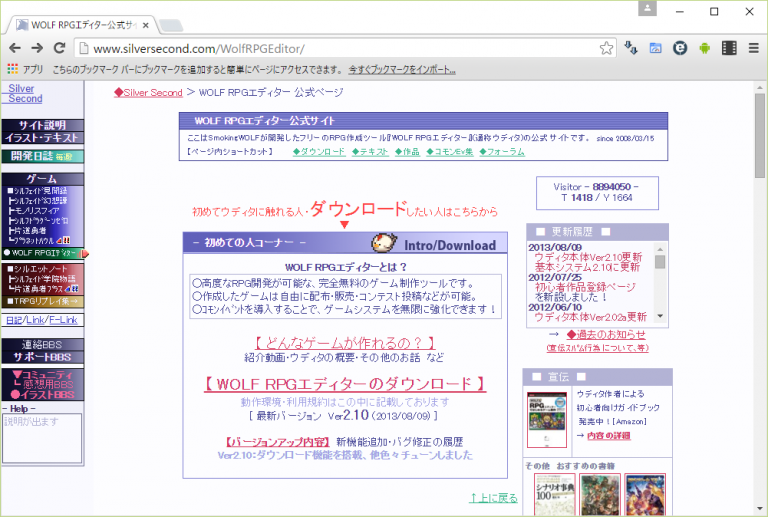768x517 pixels.
Task: Jump to the ◆コモンEv集 shortcut
Action: click(450, 152)
